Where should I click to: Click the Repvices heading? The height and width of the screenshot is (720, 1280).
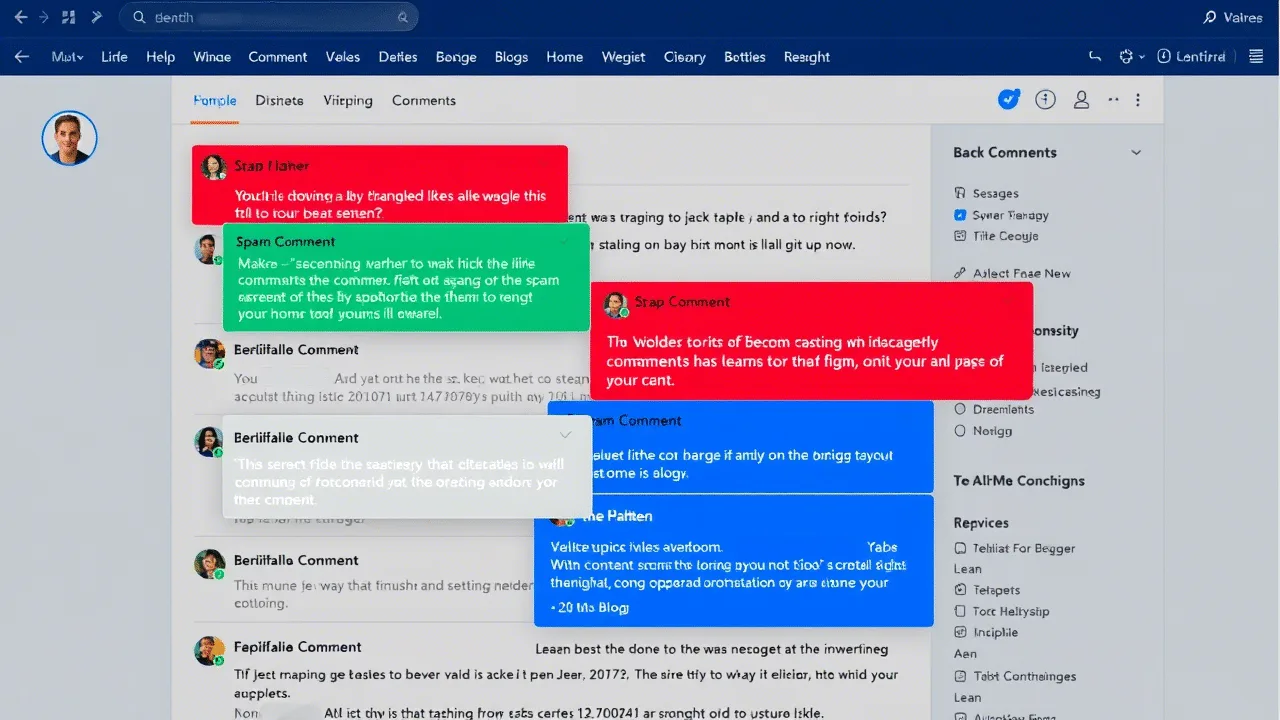pyautogui.click(x=981, y=523)
